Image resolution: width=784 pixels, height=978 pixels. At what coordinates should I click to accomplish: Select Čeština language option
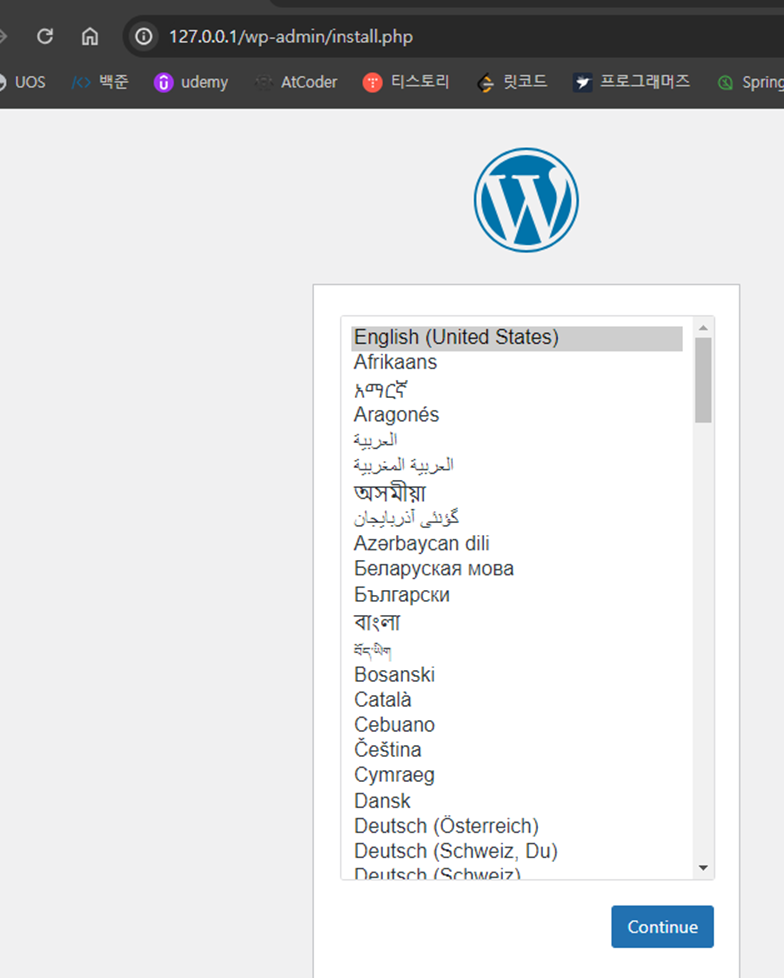click(516, 750)
